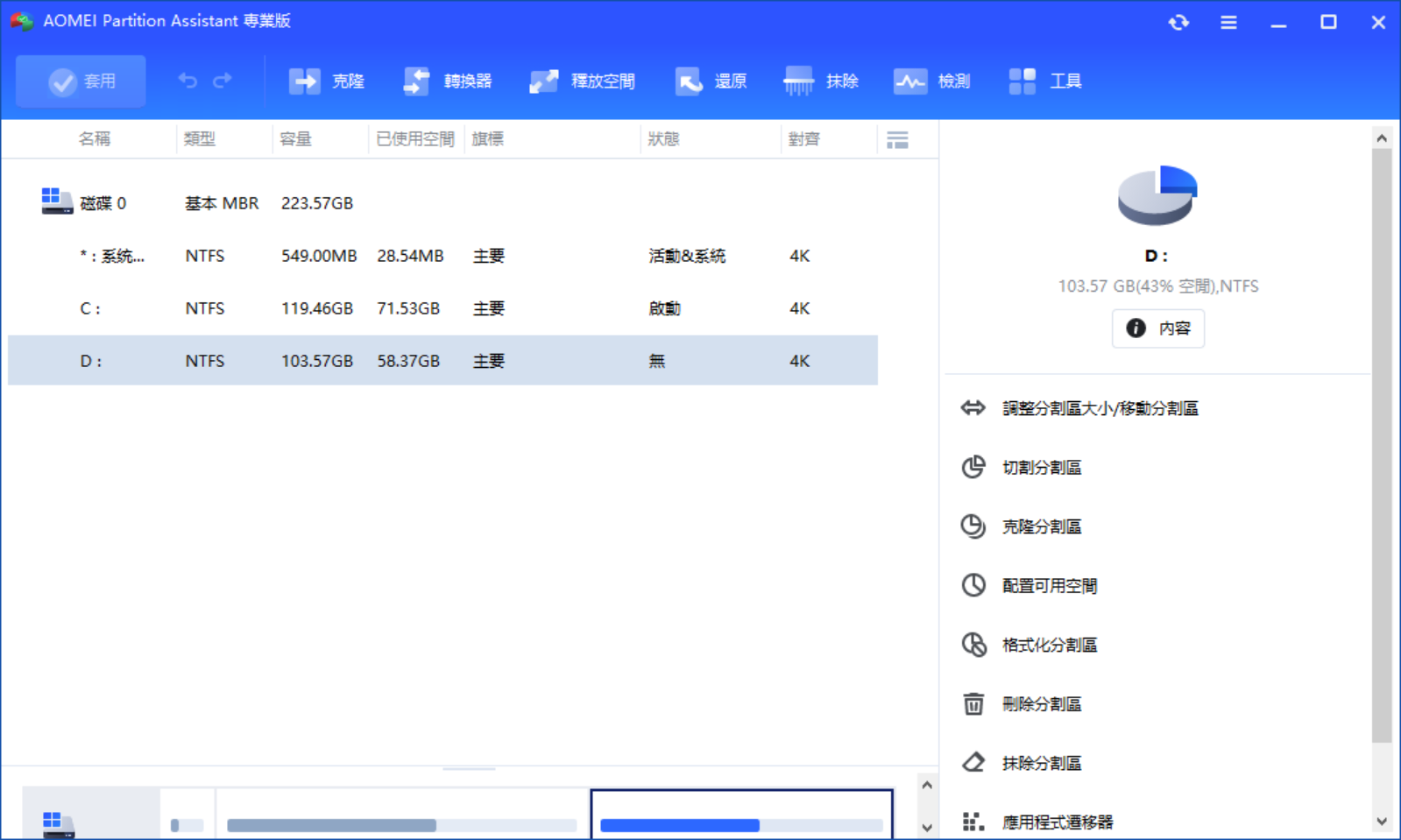
Task: Click the 549.00MB capacity cell
Action: [x=319, y=256]
